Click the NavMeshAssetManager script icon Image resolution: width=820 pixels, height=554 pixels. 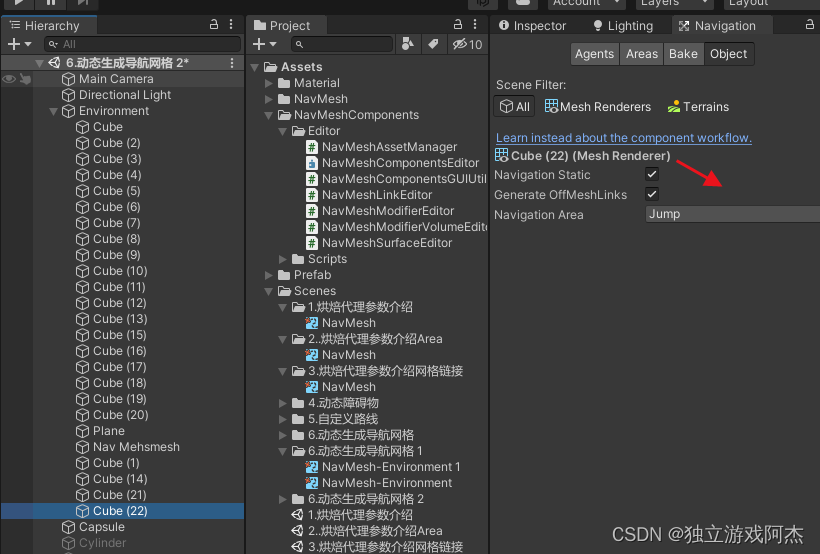click(x=312, y=147)
